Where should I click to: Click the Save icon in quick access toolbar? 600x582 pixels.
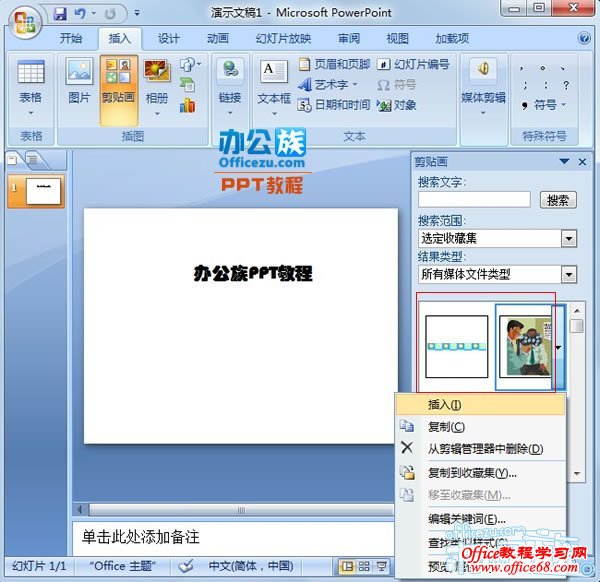tap(59, 14)
